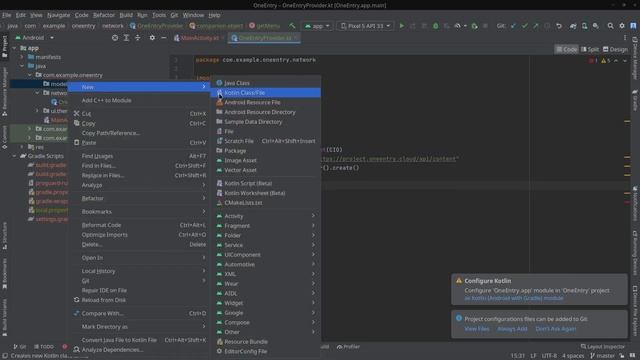Open the New submenu in context menu
The image size is (640, 360).
139,87
